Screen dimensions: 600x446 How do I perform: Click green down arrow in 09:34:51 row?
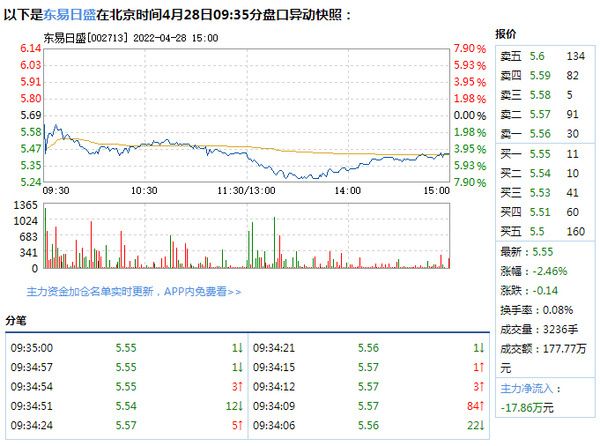point(240,405)
